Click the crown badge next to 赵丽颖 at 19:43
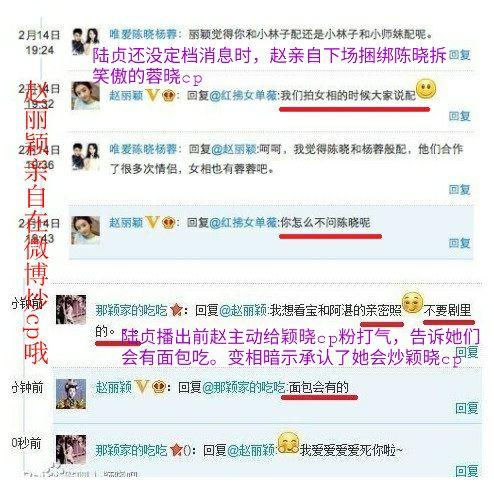494x486 pixels. pos(169,223)
